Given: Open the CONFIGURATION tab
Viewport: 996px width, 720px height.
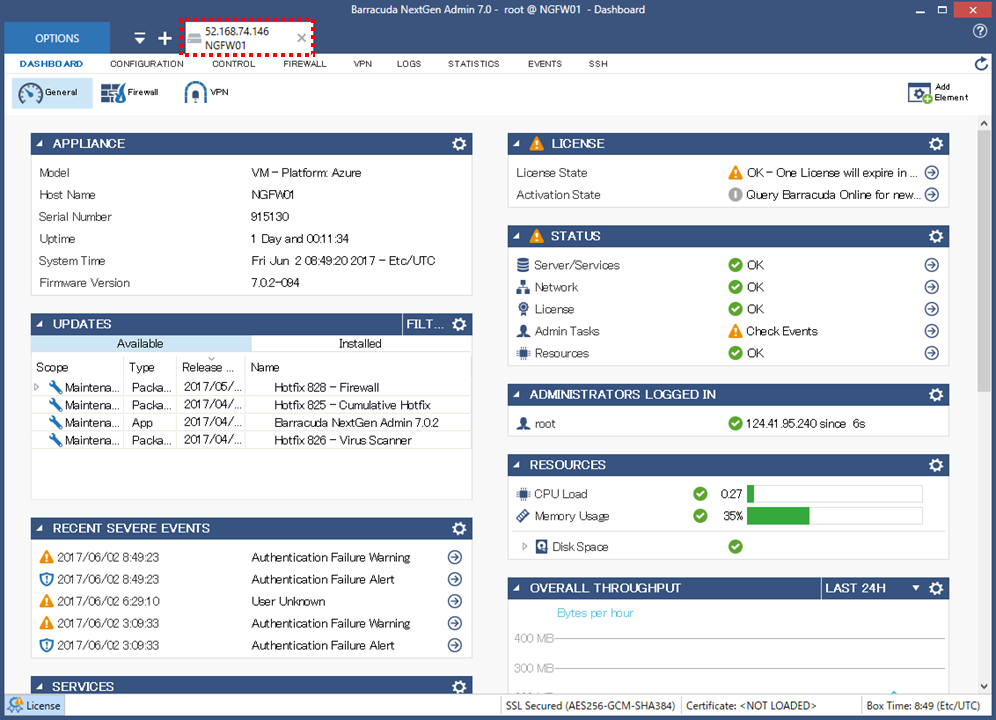Looking at the screenshot, I should (x=147, y=64).
